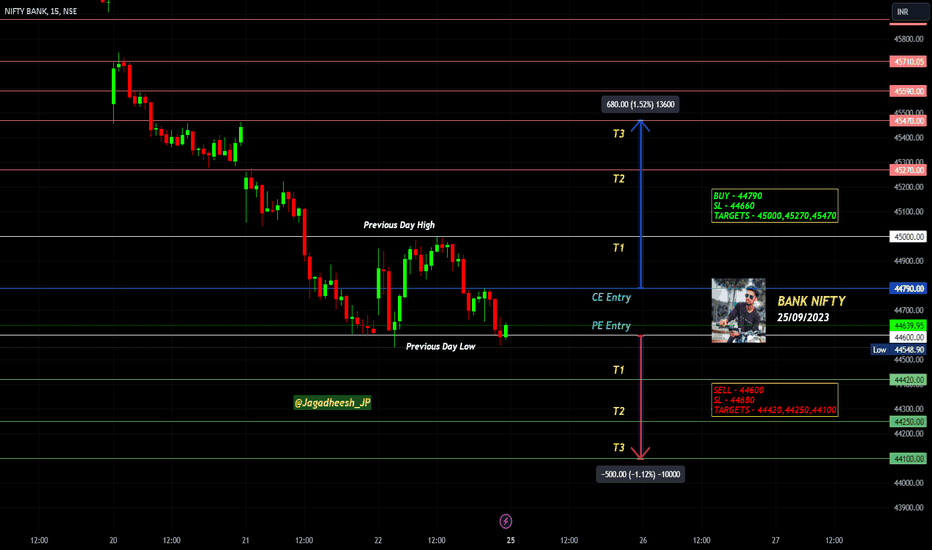Click the 680.00 (1.52%) 13600 measurement label
This screenshot has height=550, width=932.
click(640, 105)
